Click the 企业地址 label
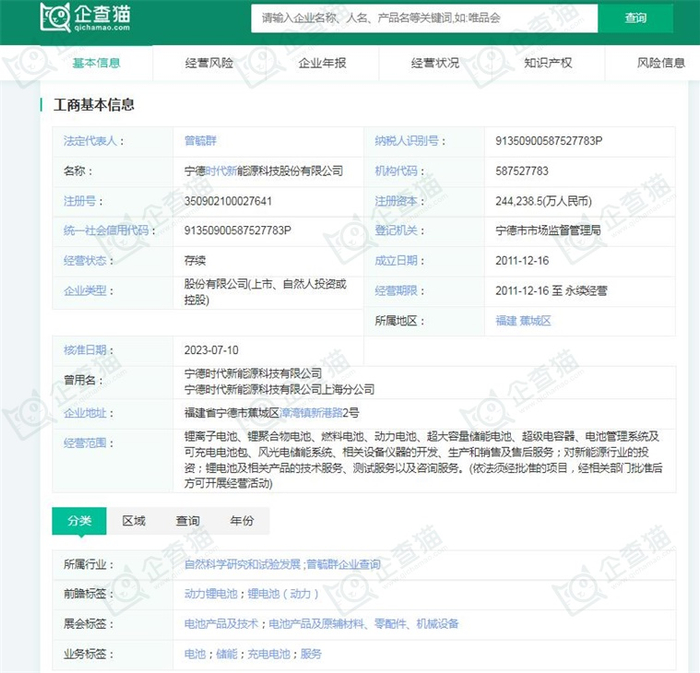Screen dimensions: 700x673 [85, 413]
